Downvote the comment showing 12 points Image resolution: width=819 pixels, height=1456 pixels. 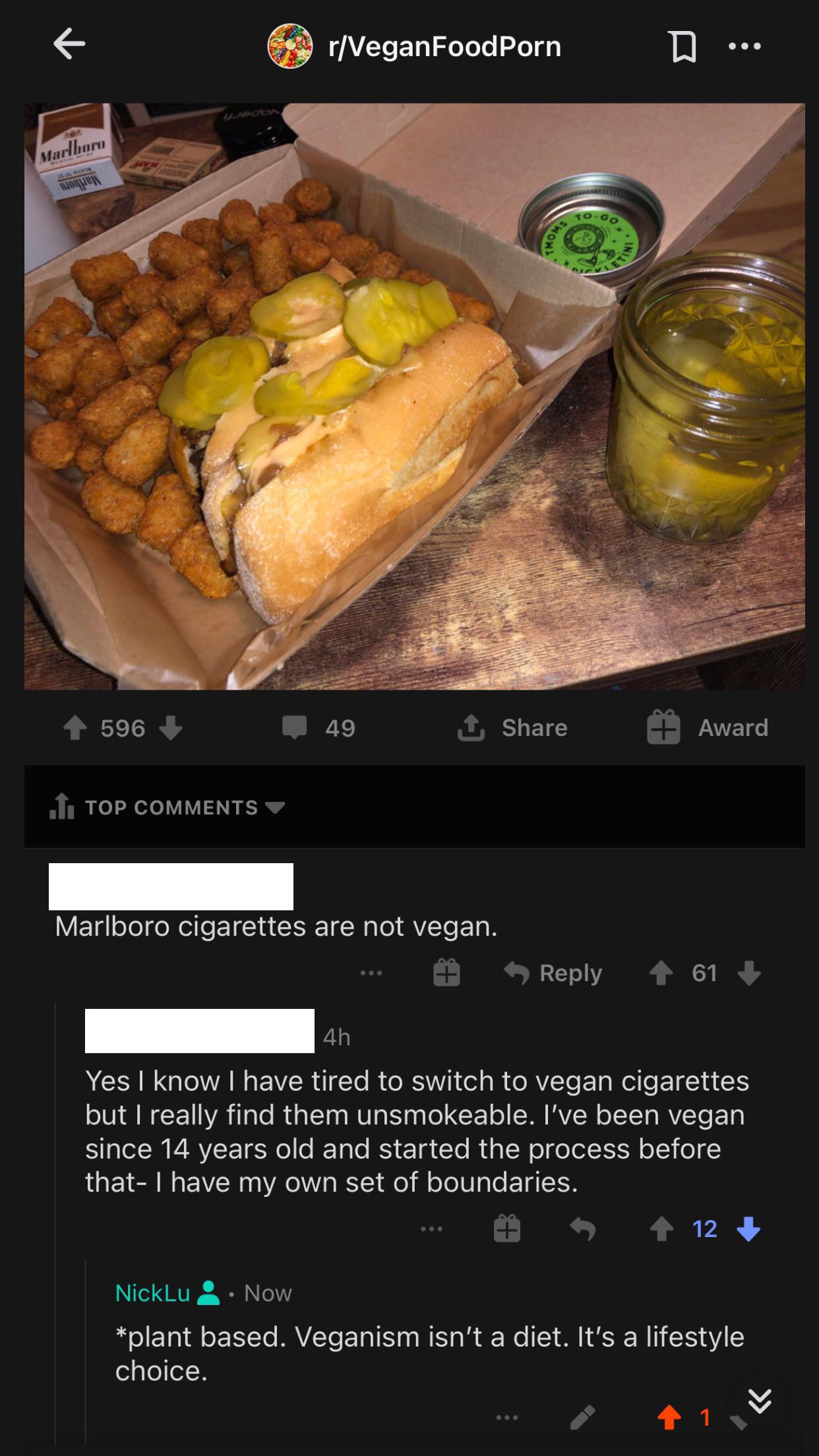click(x=748, y=1228)
